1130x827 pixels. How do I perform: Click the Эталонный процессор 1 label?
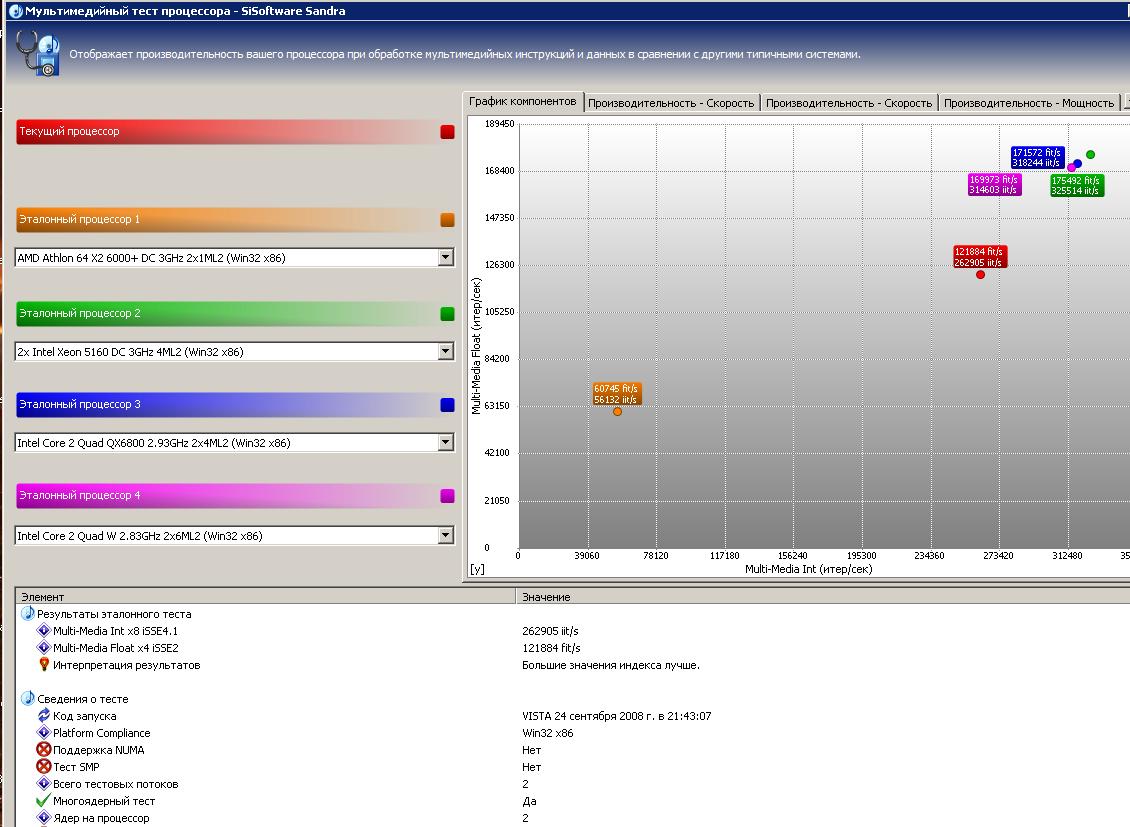click(x=79, y=219)
